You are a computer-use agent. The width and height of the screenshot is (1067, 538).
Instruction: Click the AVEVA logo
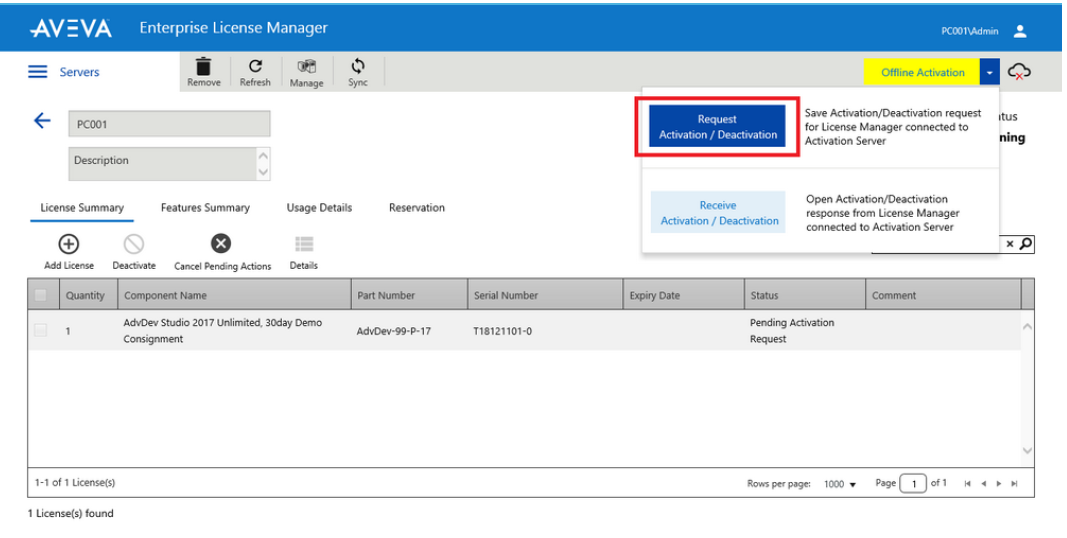[71, 28]
